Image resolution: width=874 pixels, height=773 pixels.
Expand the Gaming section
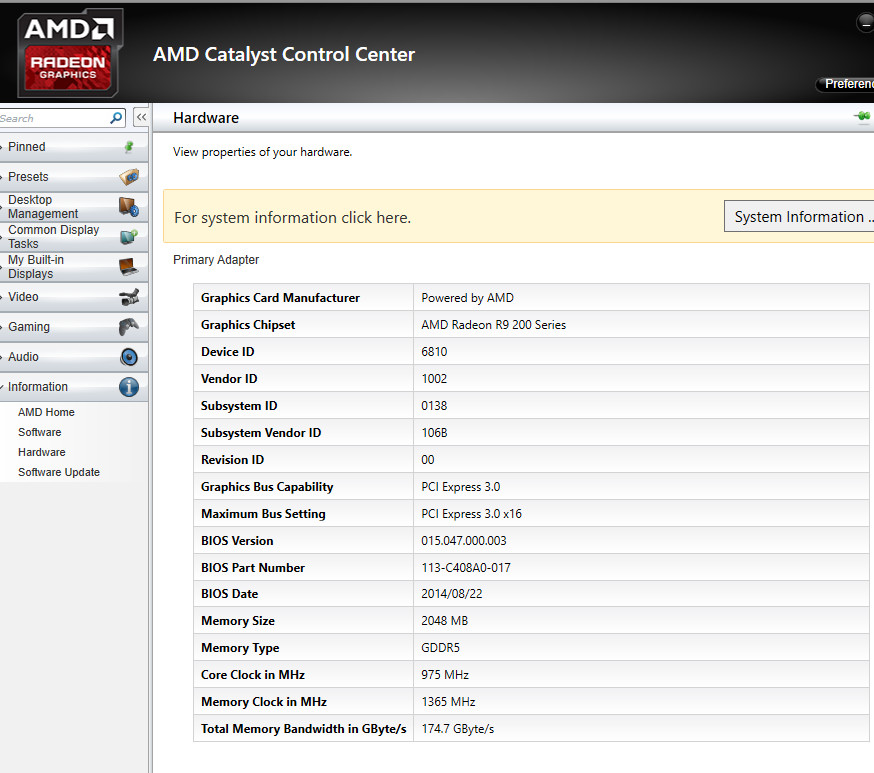click(x=74, y=327)
